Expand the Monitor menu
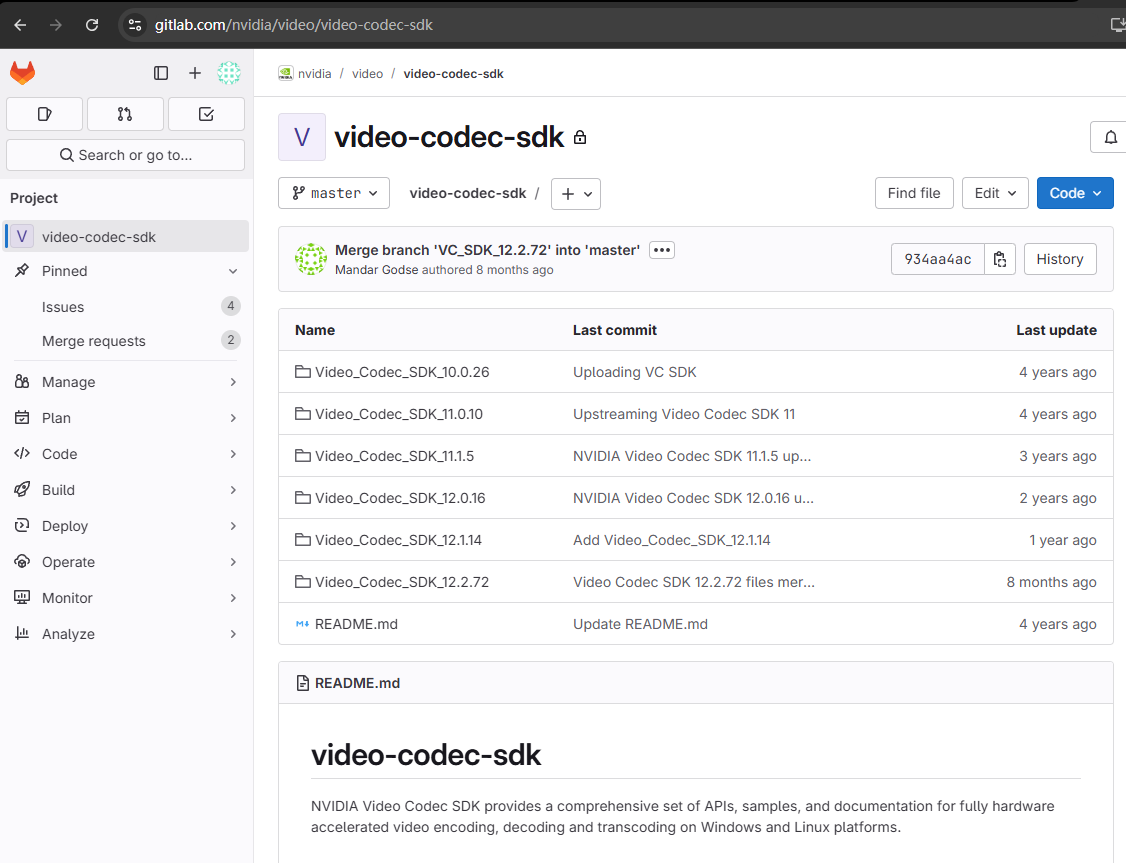 [x=126, y=598]
